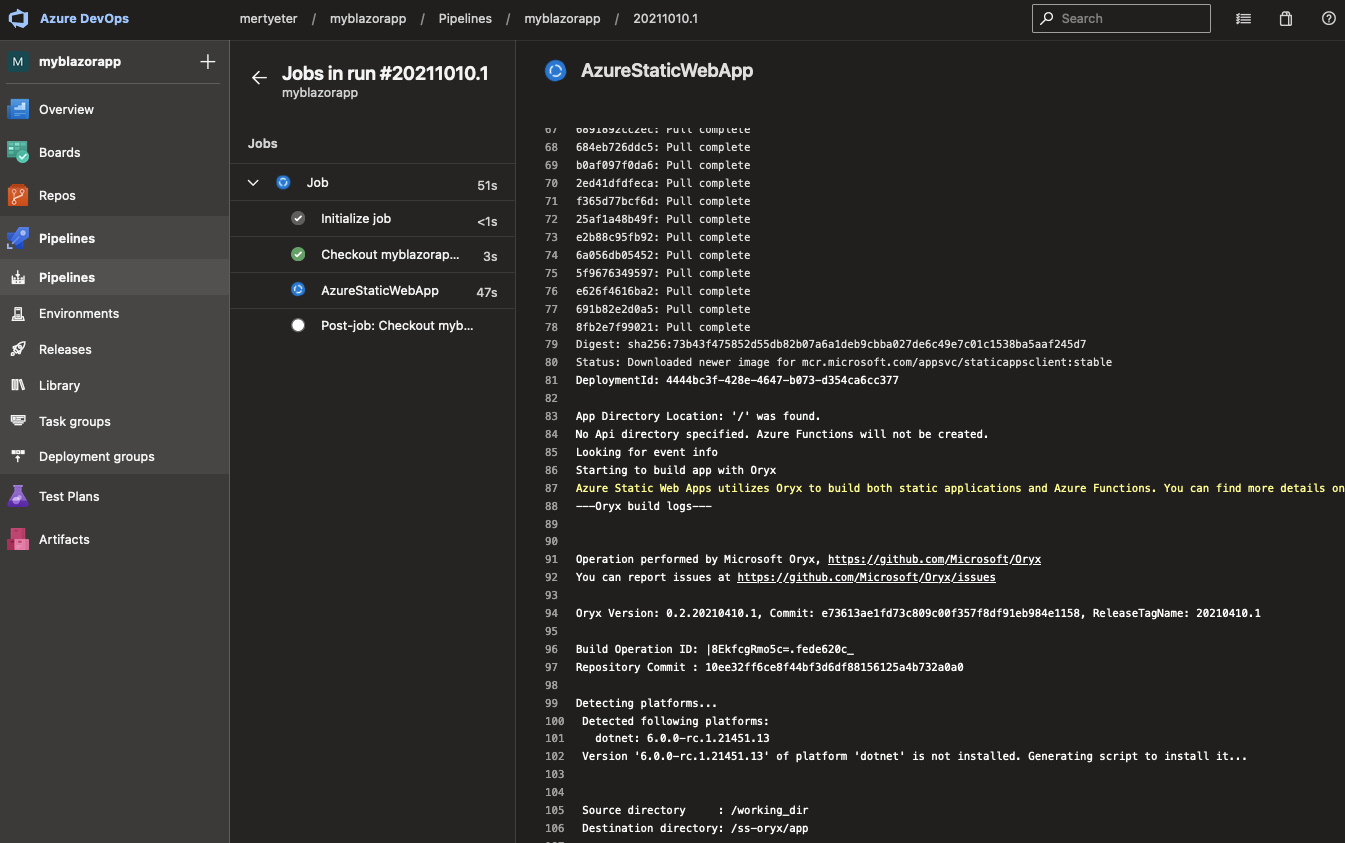The height and width of the screenshot is (843, 1345).
Task: Click the success icon for Checkout step
Action: click(x=298, y=255)
